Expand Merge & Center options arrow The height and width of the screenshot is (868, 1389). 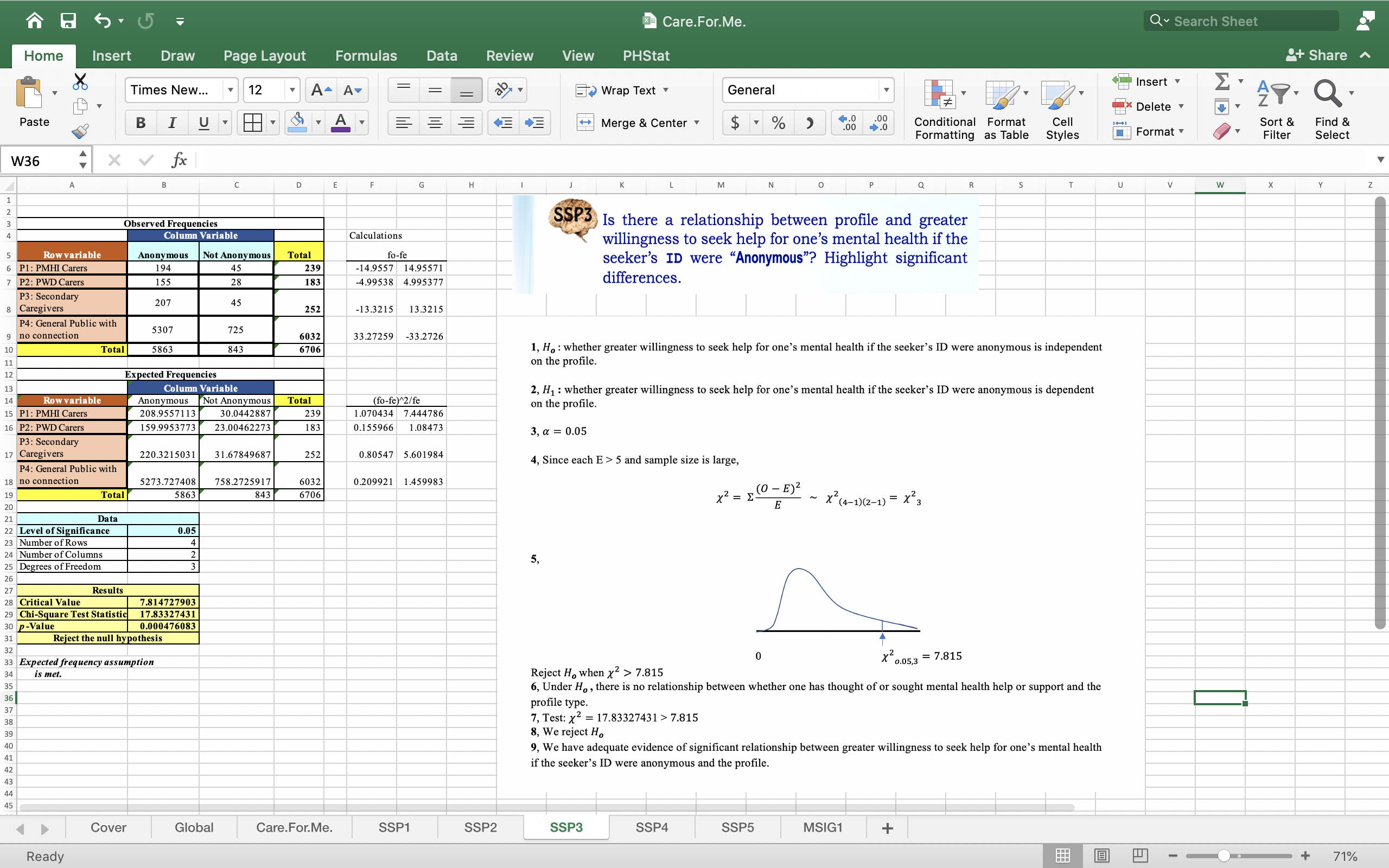pos(697,122)
